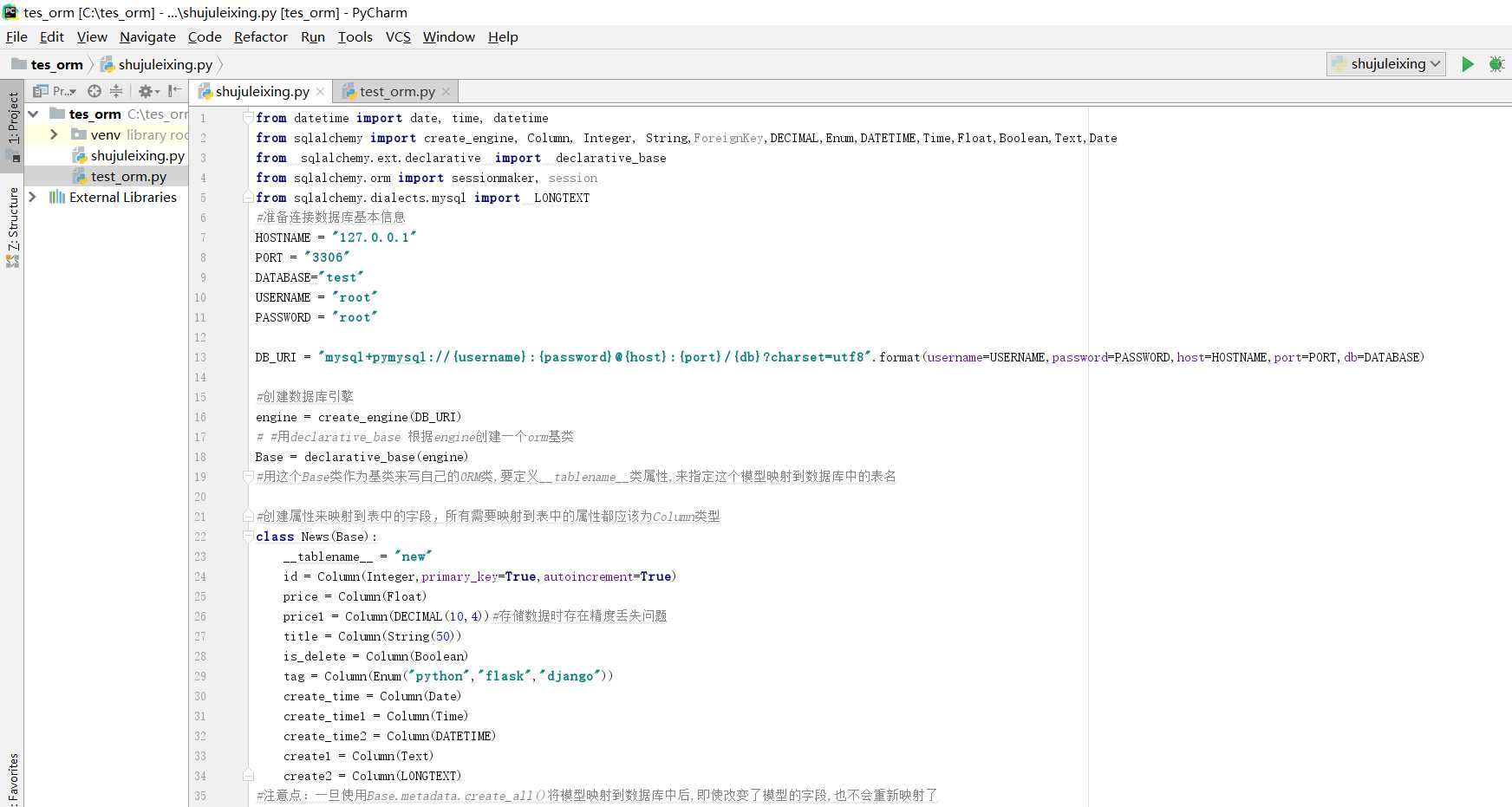Open the Project panel gear settings
This screenshot has width=1512, height=807.
[x=148, y=91]
